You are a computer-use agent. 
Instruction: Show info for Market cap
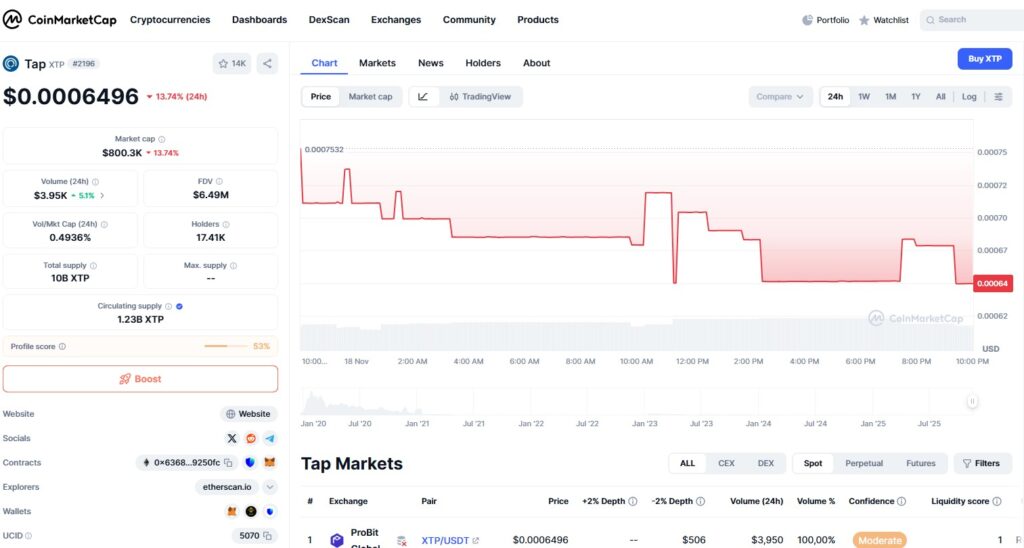click(x=162, y=139)
